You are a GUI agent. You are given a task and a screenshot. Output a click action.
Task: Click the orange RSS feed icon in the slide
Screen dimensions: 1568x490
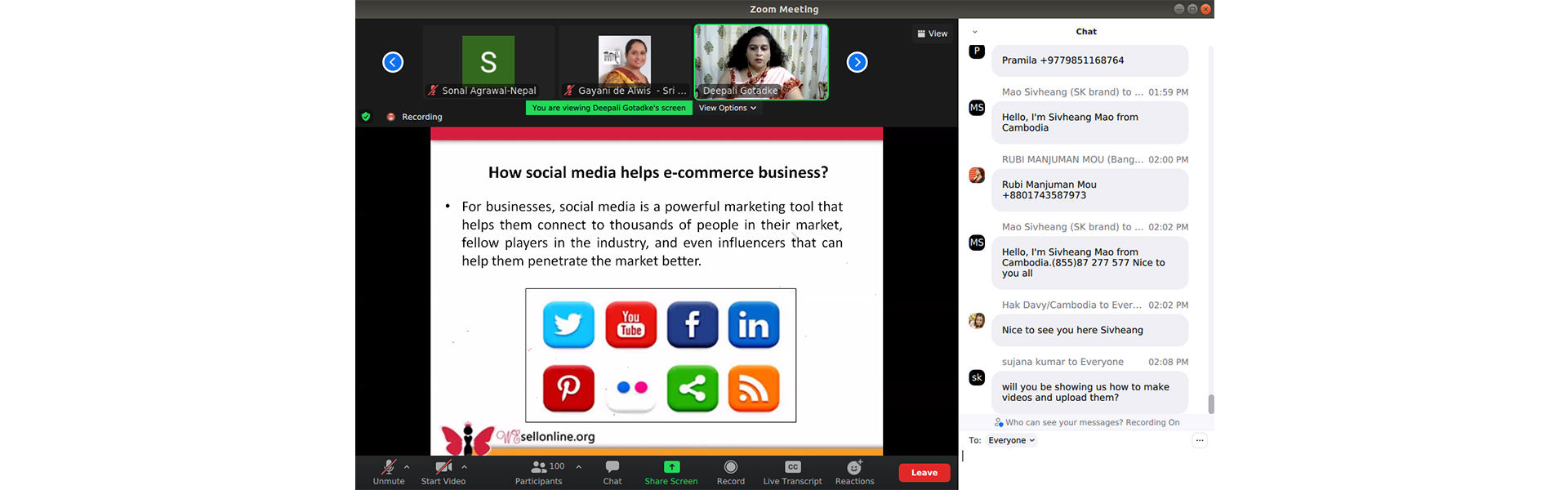[754, 388]
